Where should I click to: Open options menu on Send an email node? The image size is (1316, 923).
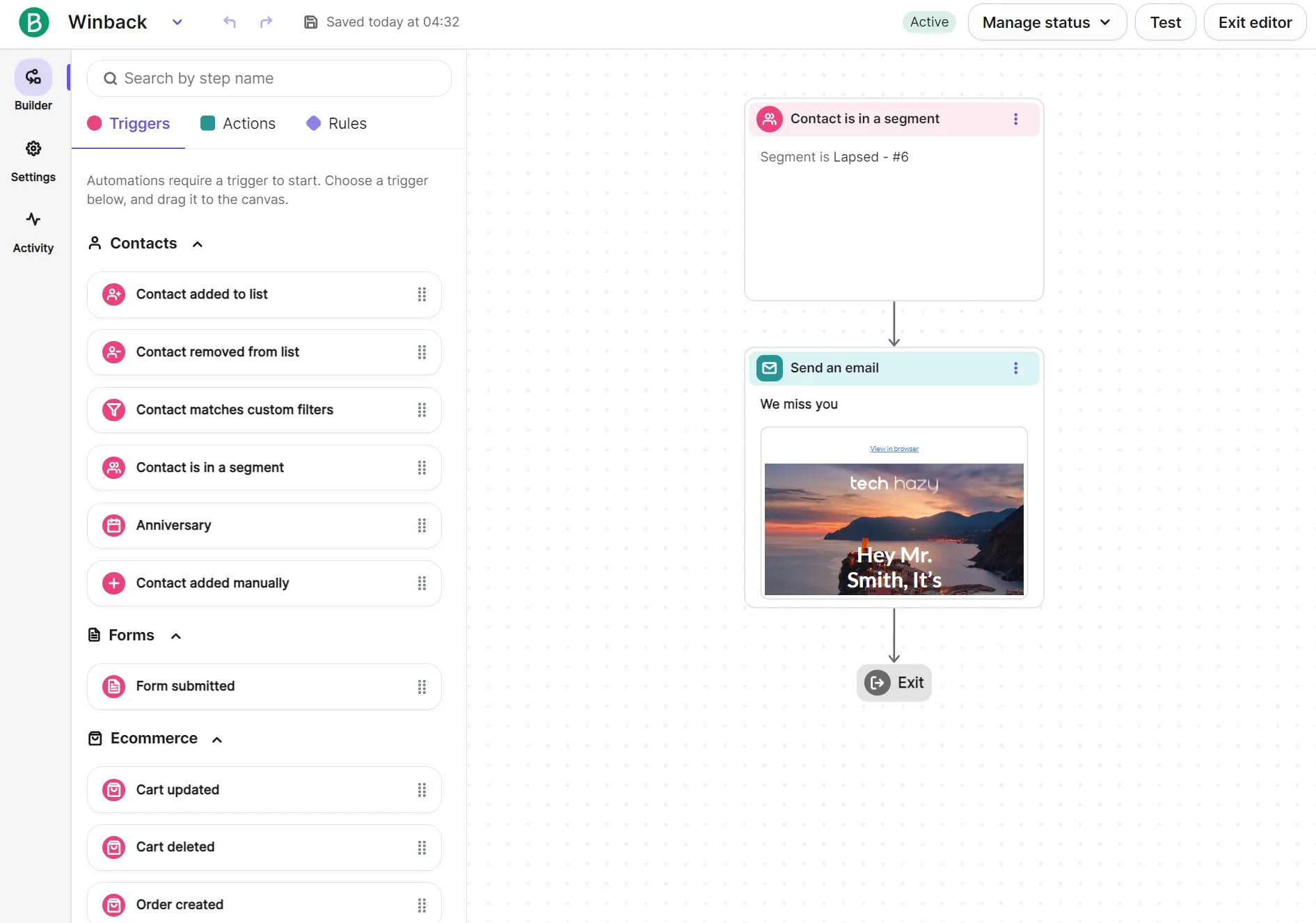1015,368
